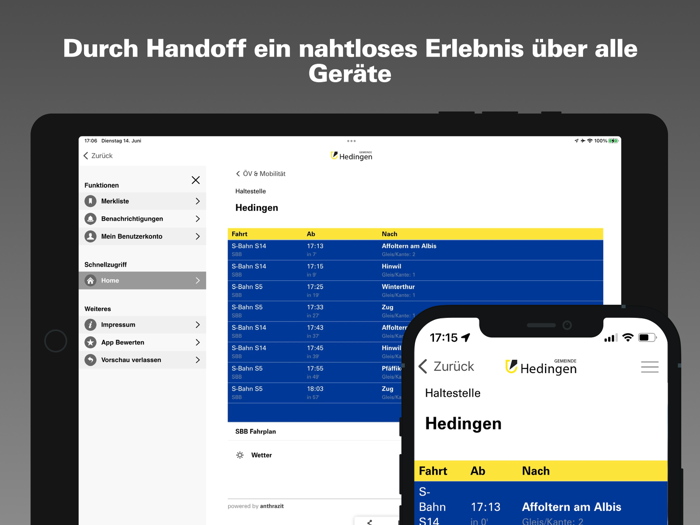Tap the Benachrichtigungen bell icon
The height and width of the screenshot is (525, 700).
click(91, 219)
